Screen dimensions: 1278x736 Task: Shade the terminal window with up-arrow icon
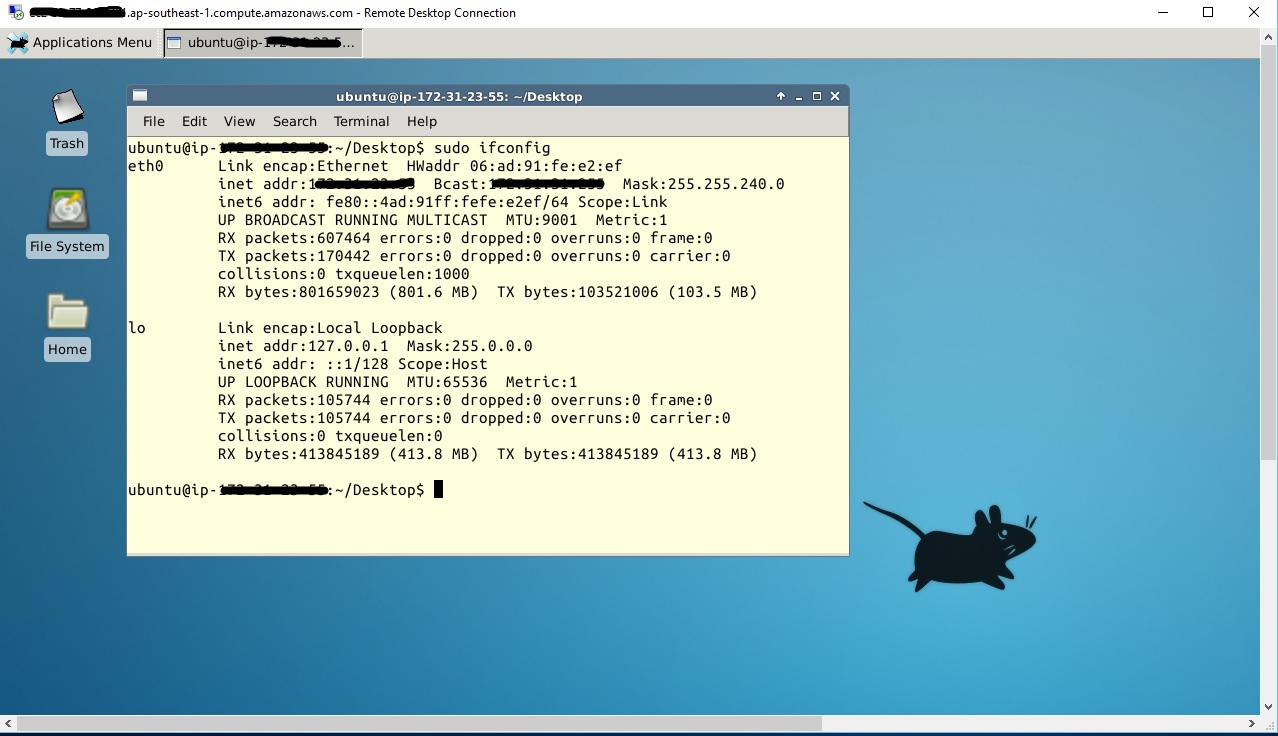(x=781, y=96)
